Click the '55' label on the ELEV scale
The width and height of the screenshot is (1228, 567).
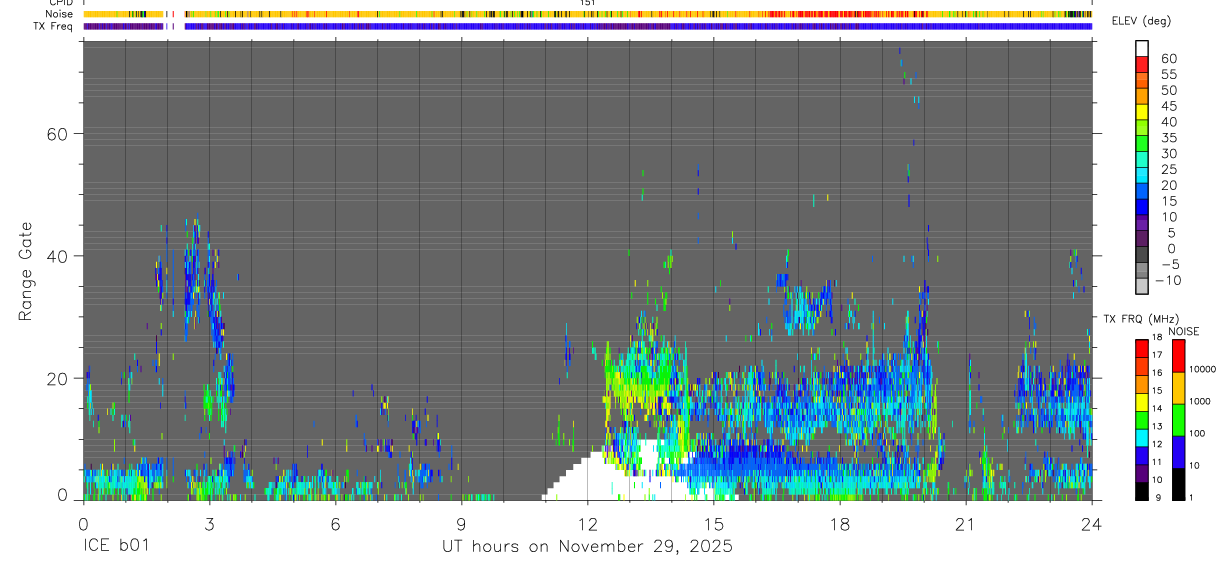tap(1168, 75)
